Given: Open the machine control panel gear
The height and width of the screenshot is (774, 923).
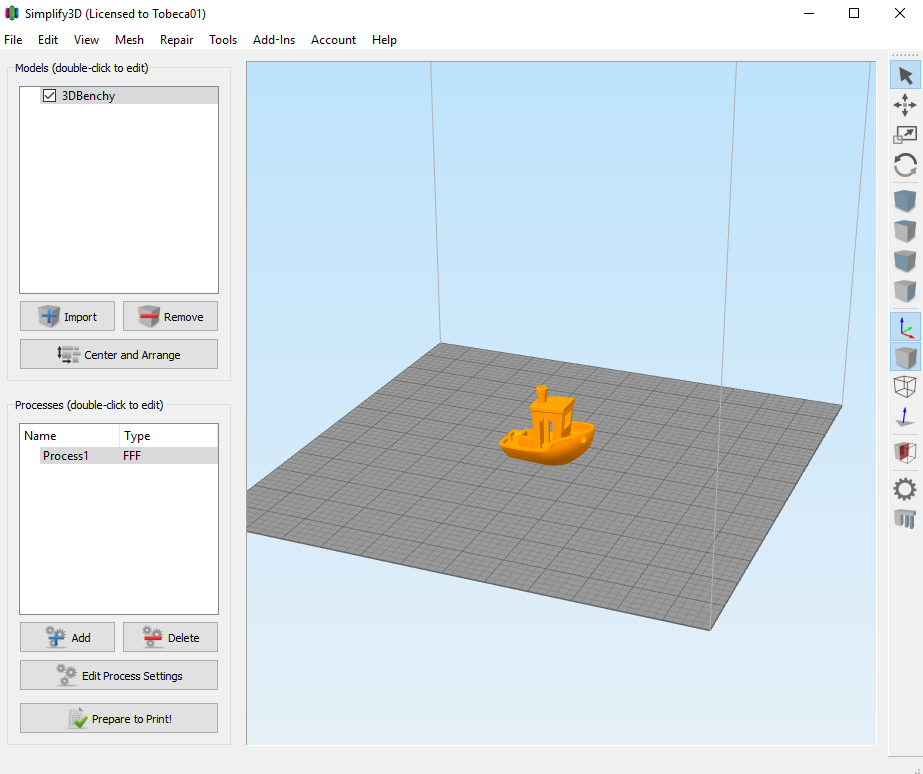Looking at the screenshot, I should coord(905,489).
